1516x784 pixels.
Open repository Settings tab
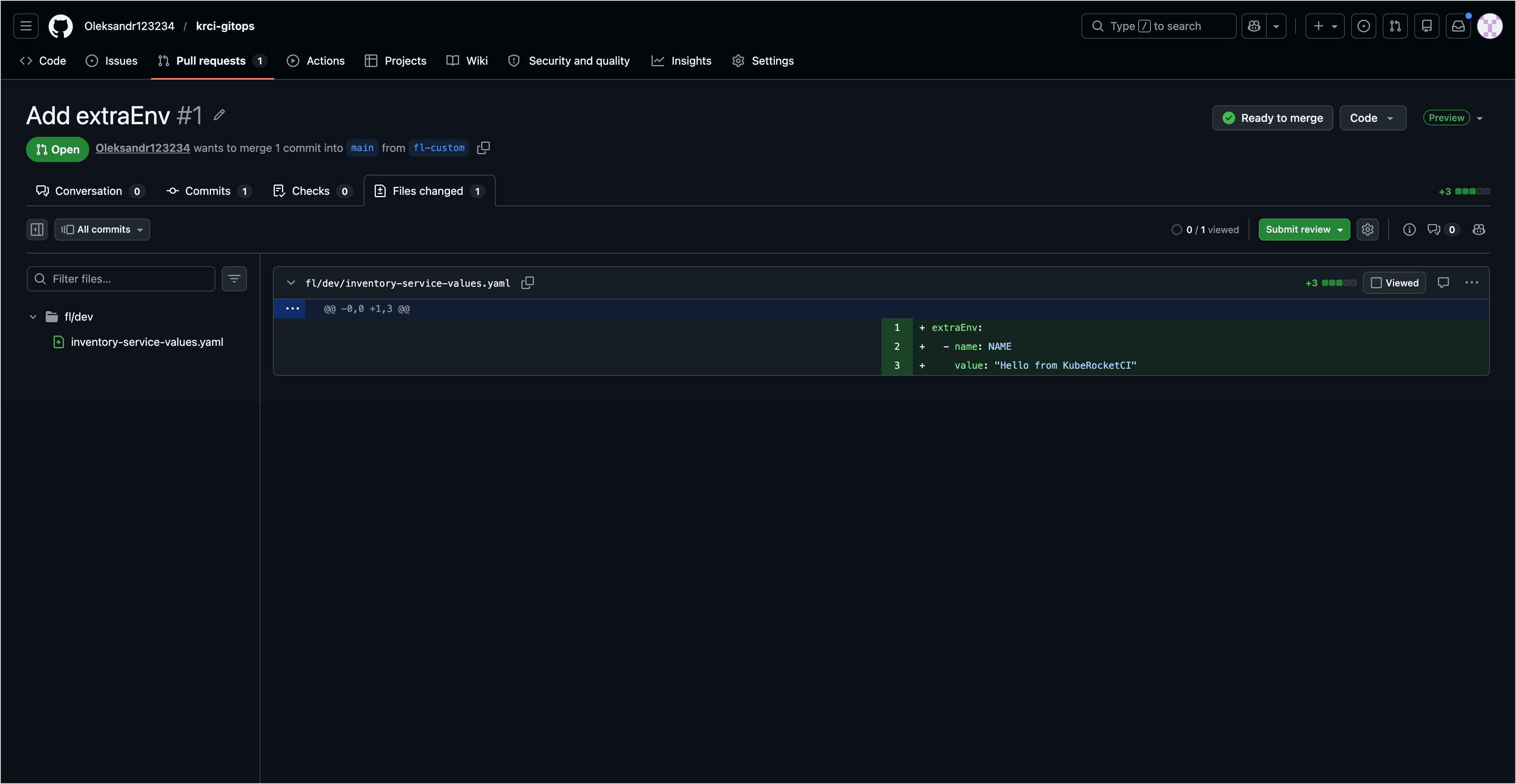click(x=763, y=61)
